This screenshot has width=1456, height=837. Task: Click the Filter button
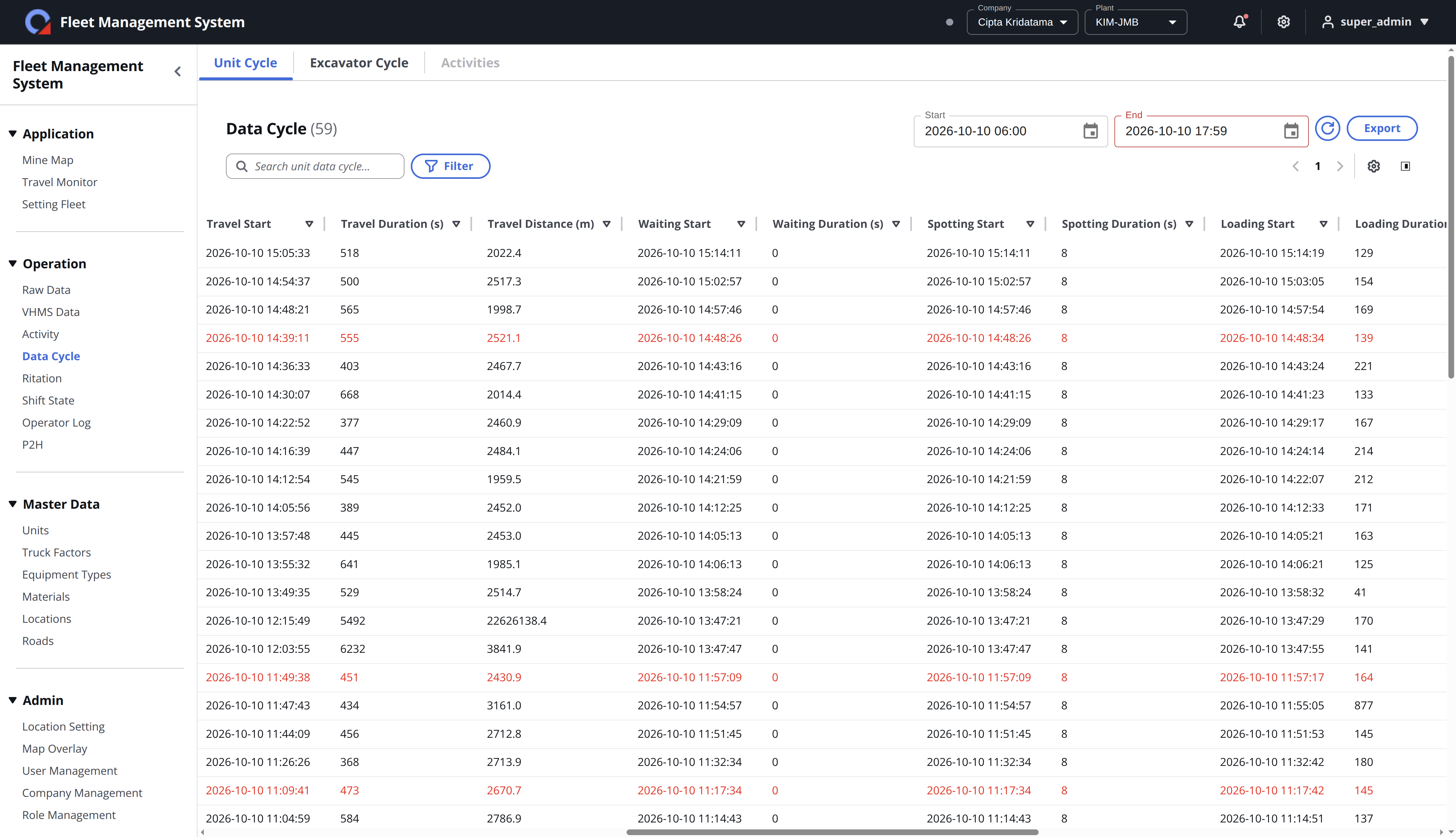pos(450,166)
